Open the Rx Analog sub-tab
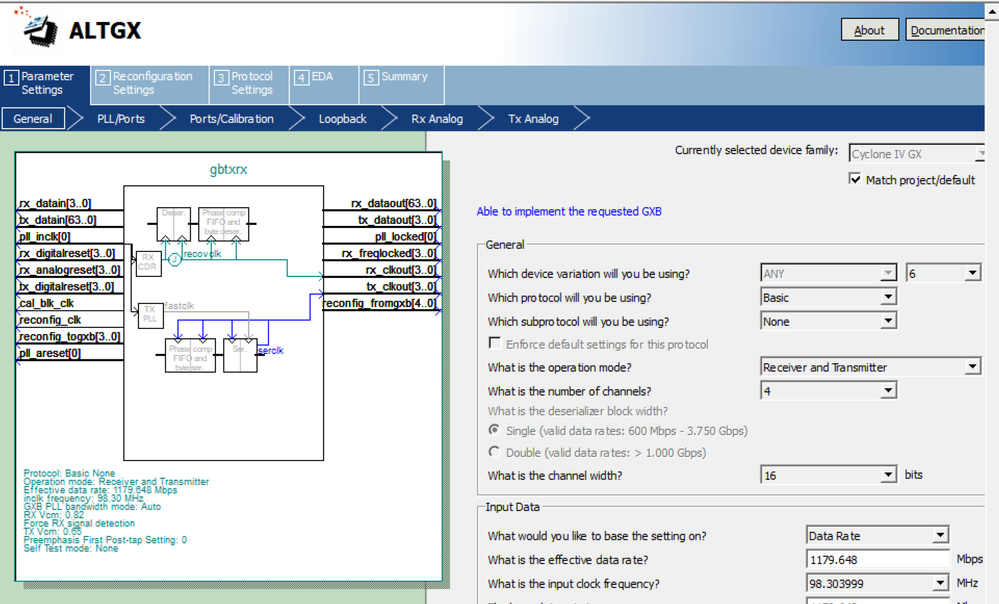 point(437,119)
